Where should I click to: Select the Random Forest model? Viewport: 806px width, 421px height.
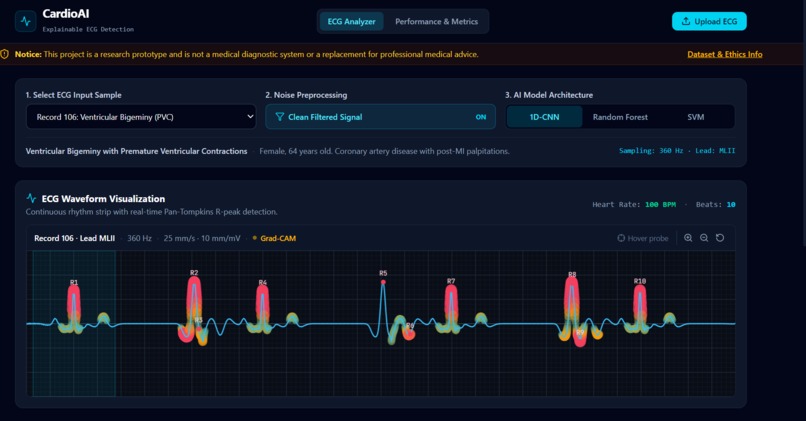[620, 117]
